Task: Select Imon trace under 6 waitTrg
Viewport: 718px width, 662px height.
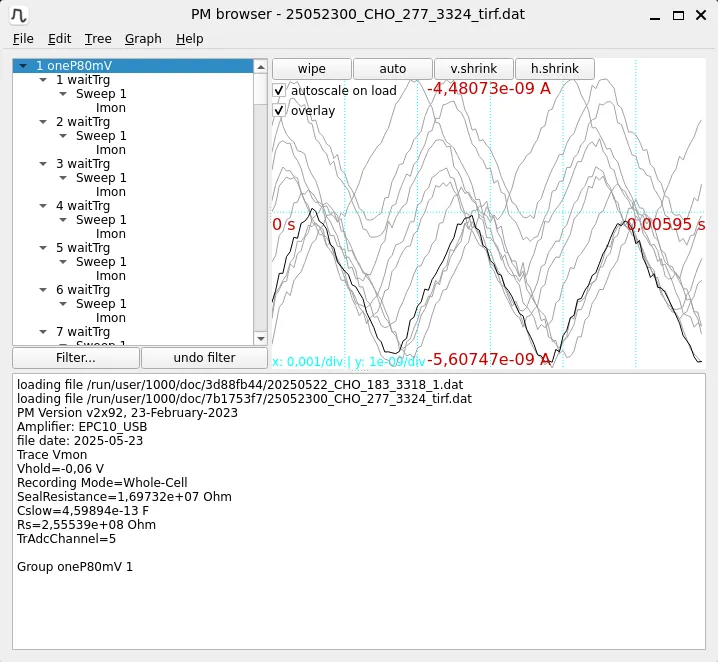Action: (111, 318)
